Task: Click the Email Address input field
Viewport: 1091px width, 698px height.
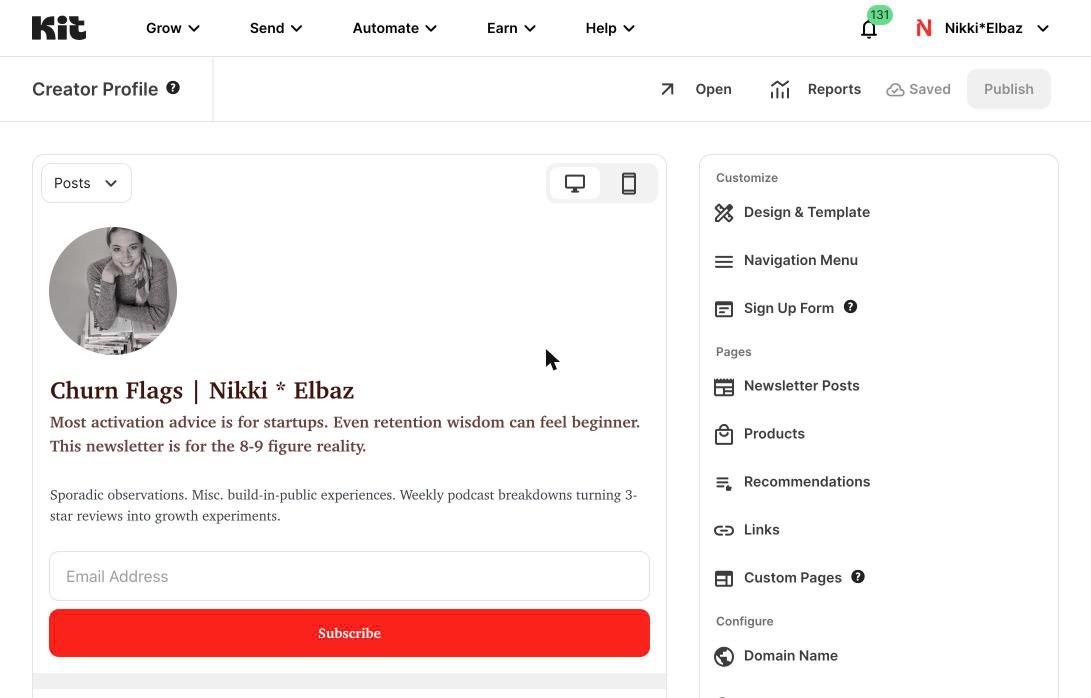Action: pos(349,576)
